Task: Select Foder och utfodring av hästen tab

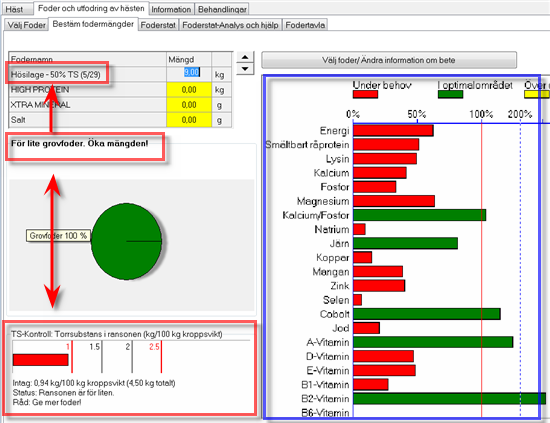Action: [x=91, y=8]
